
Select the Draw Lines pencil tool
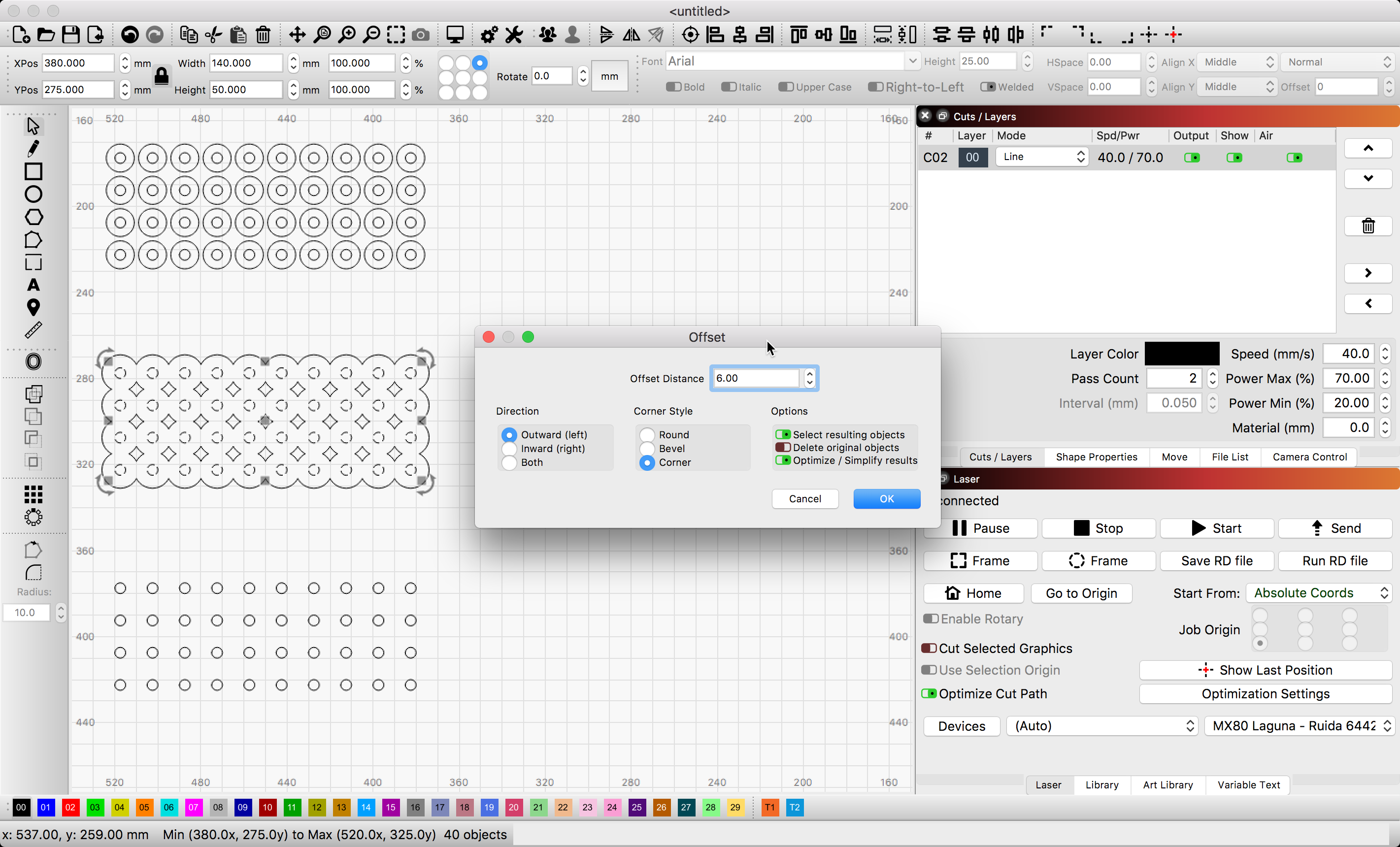[x=33, y=148]
